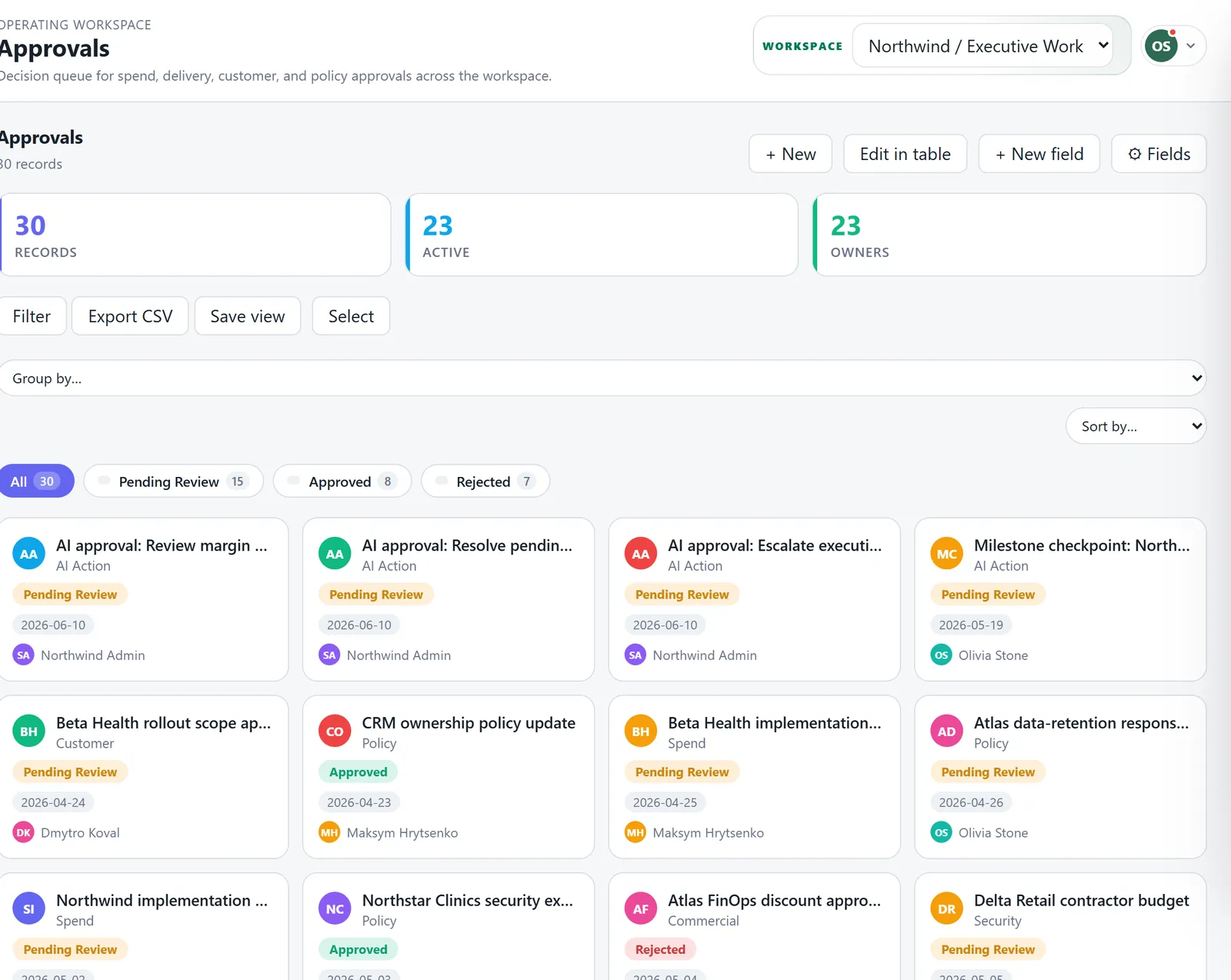This screenshot has width=1231, height=980.
Task: Click date 2026-05-19 on Milestone checkpoint card
Action: [x=971, y=625]
